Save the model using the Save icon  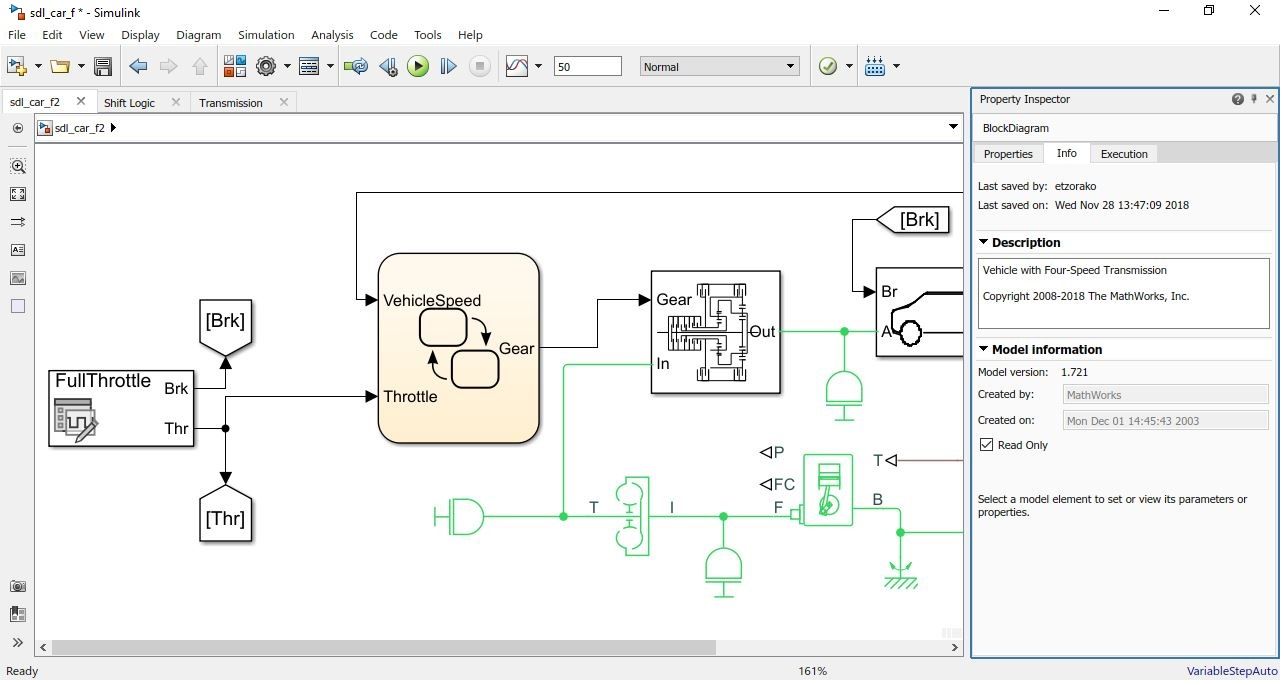click(103, 66)
